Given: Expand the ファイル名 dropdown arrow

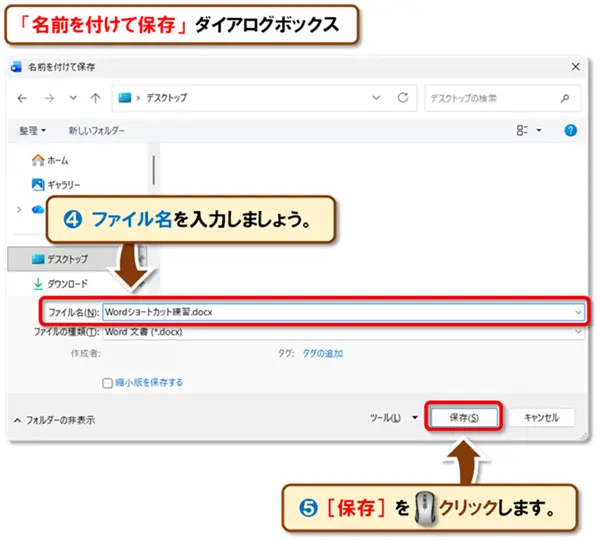Looking at the screenshot, I should tap(578, 312).
